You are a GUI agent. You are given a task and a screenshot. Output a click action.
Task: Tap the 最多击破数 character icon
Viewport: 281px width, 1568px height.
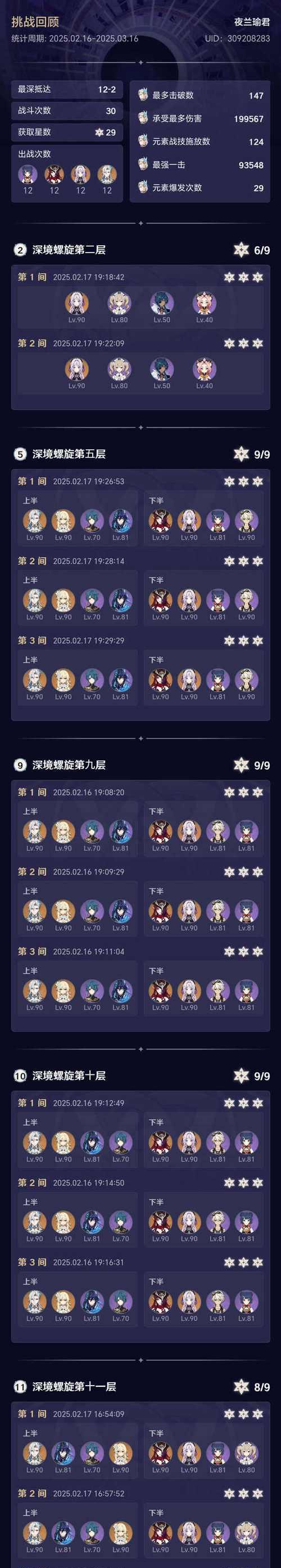coord(143,95)
